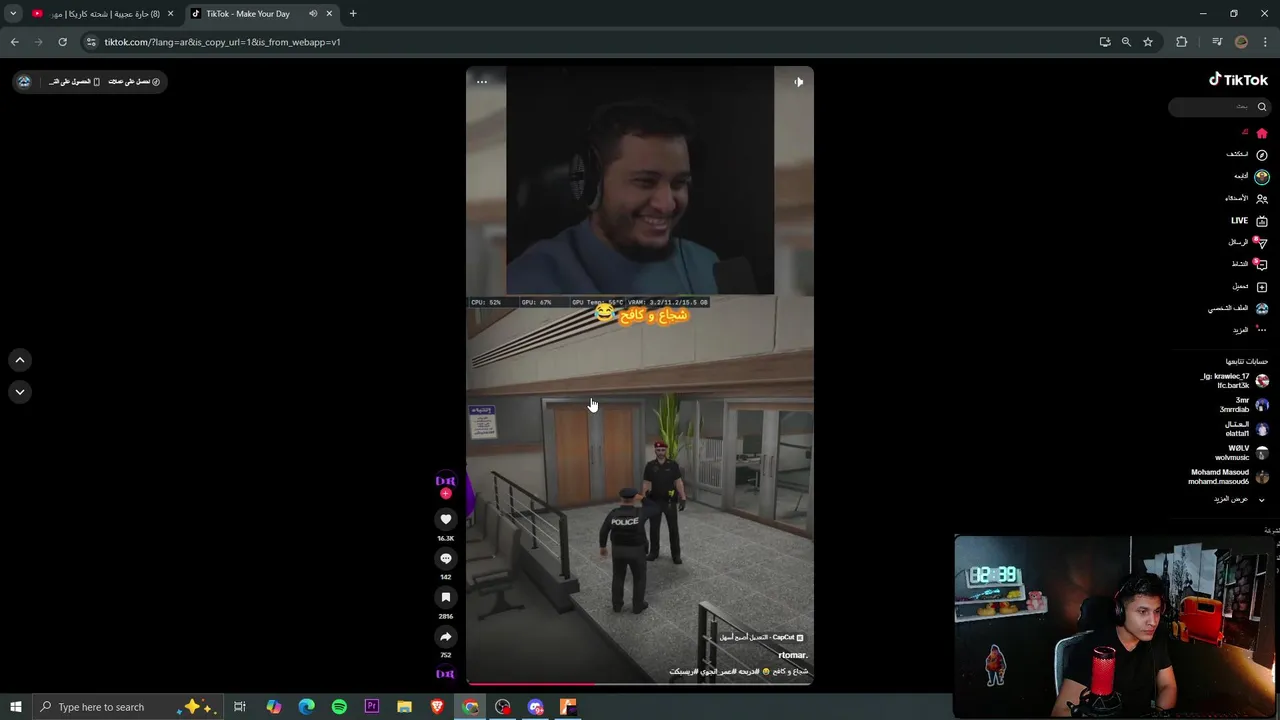Open the browser extensions puzzle icon
This screenshot has height=720, width=1280.
[x=1182, y=42]
